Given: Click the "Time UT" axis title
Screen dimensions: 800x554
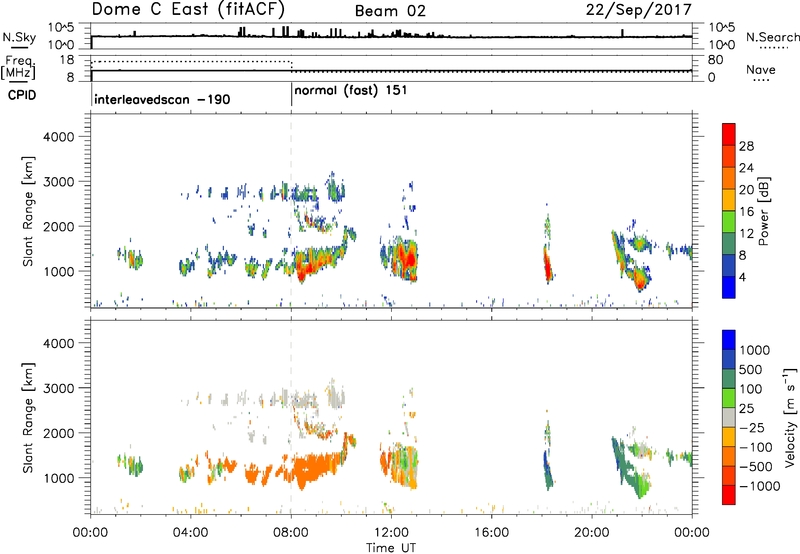Looking at the screenshot, I should click(x=391, y=547).
